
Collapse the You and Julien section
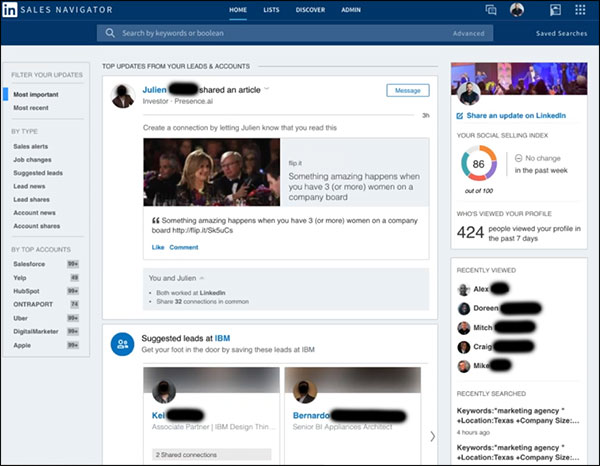[x=202, y=278]
